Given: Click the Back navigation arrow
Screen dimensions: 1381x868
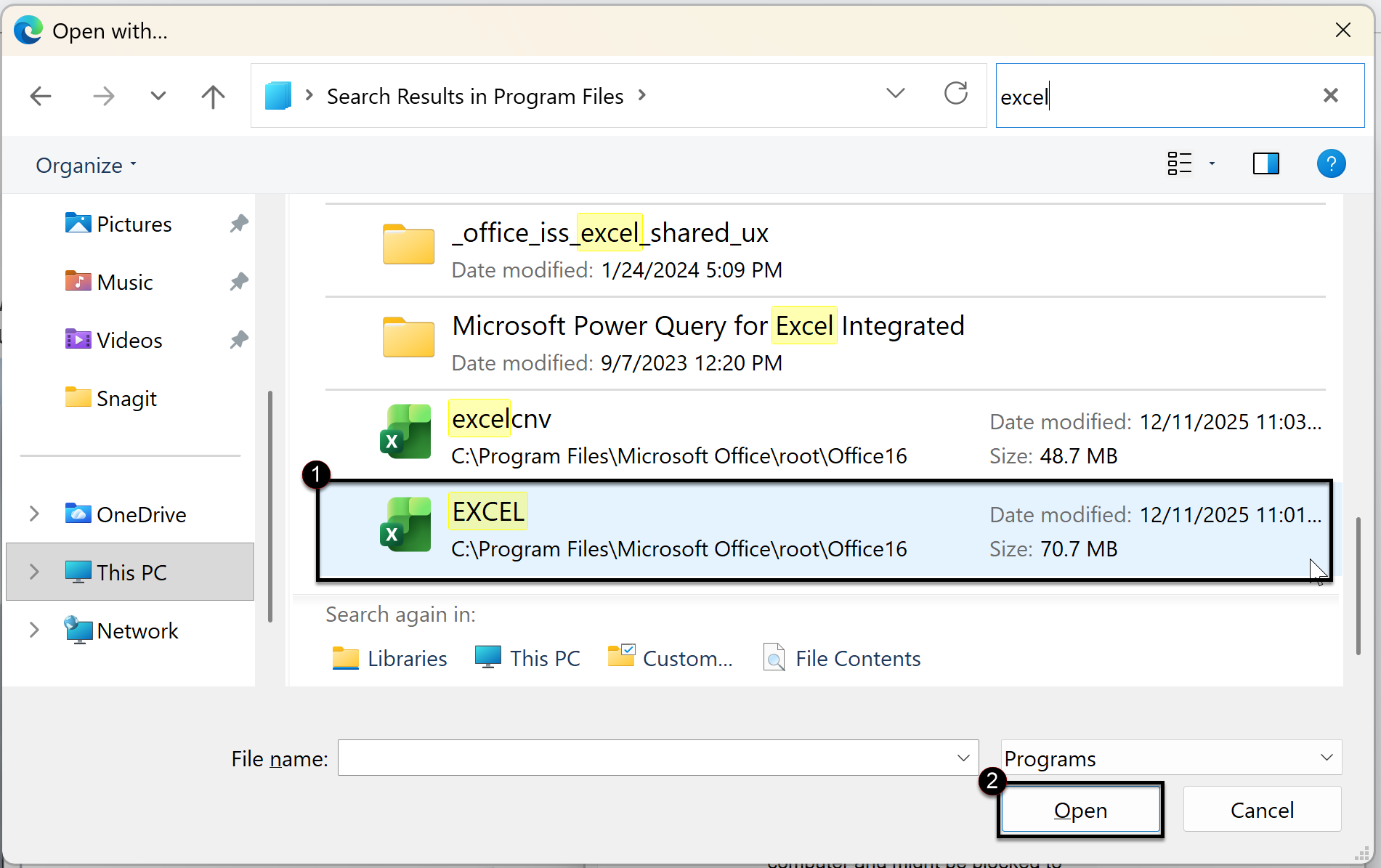Looking at the screenshot, I should (x=41, y=96).
